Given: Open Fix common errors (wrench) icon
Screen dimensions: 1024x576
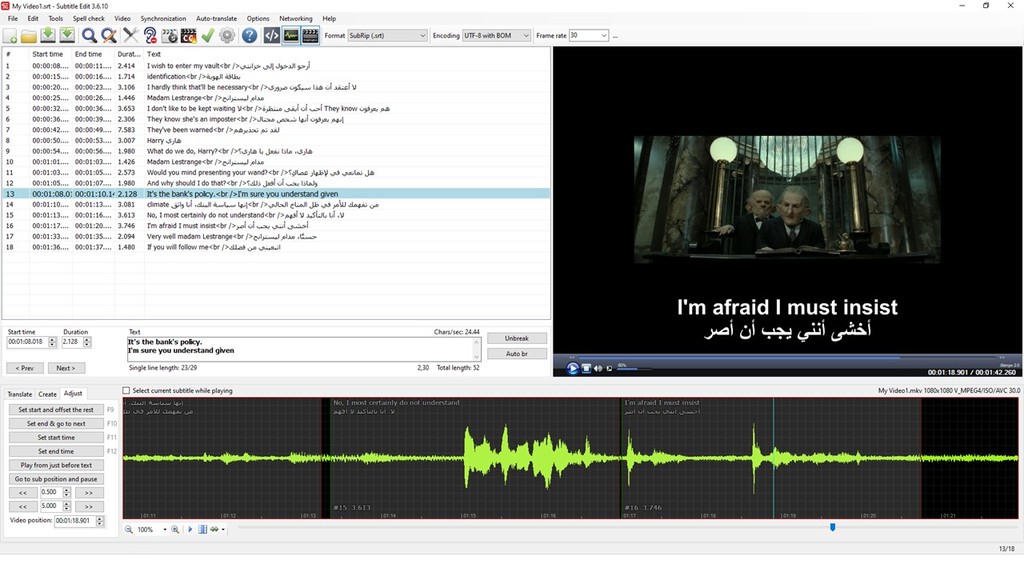Looking at the screenshot, I should point(131,36).
